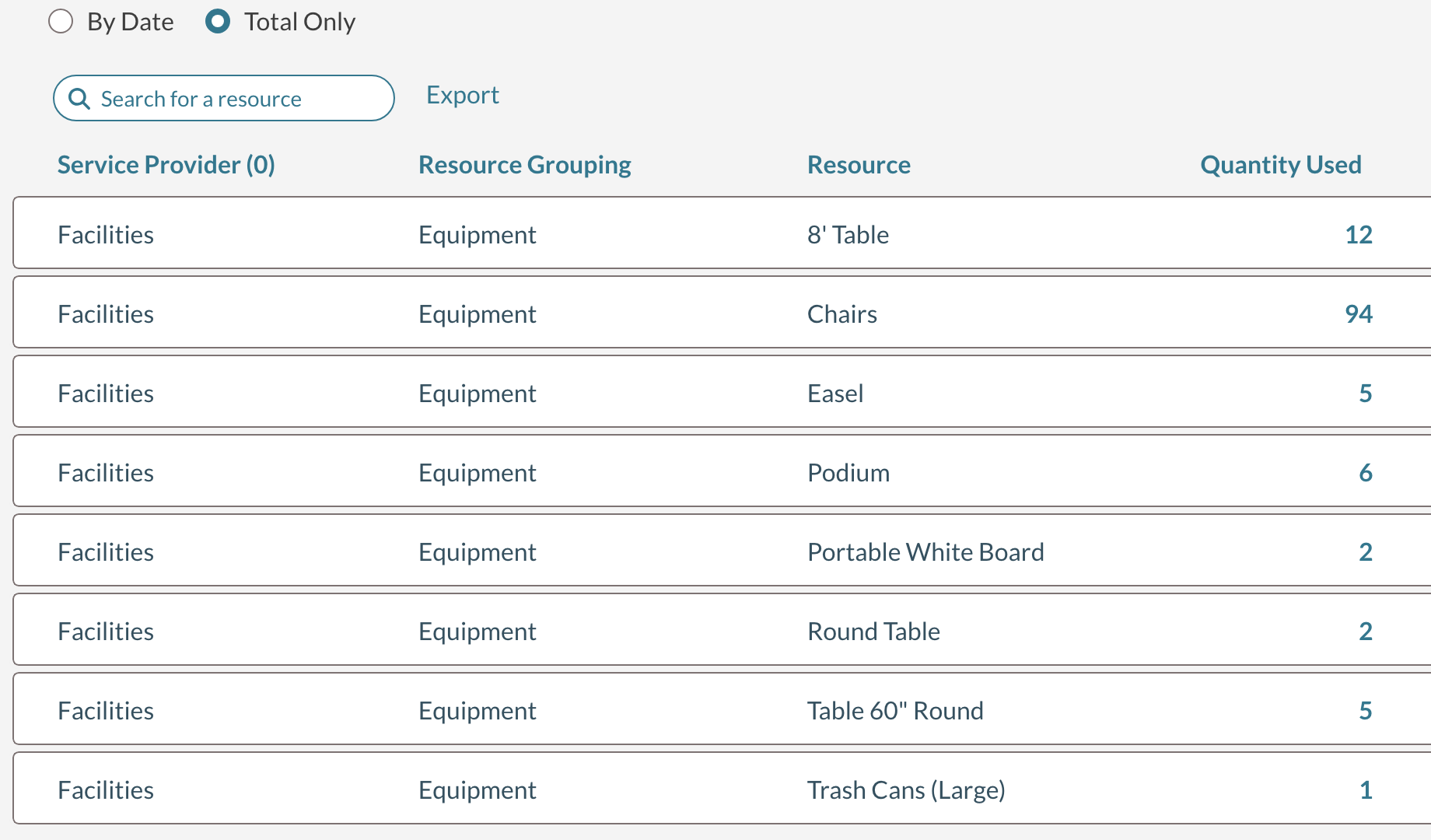Viewport: 1431px width, 840px height.
Task: Open quantity 12 for 8' Table
Action: tap(1359, 234)
